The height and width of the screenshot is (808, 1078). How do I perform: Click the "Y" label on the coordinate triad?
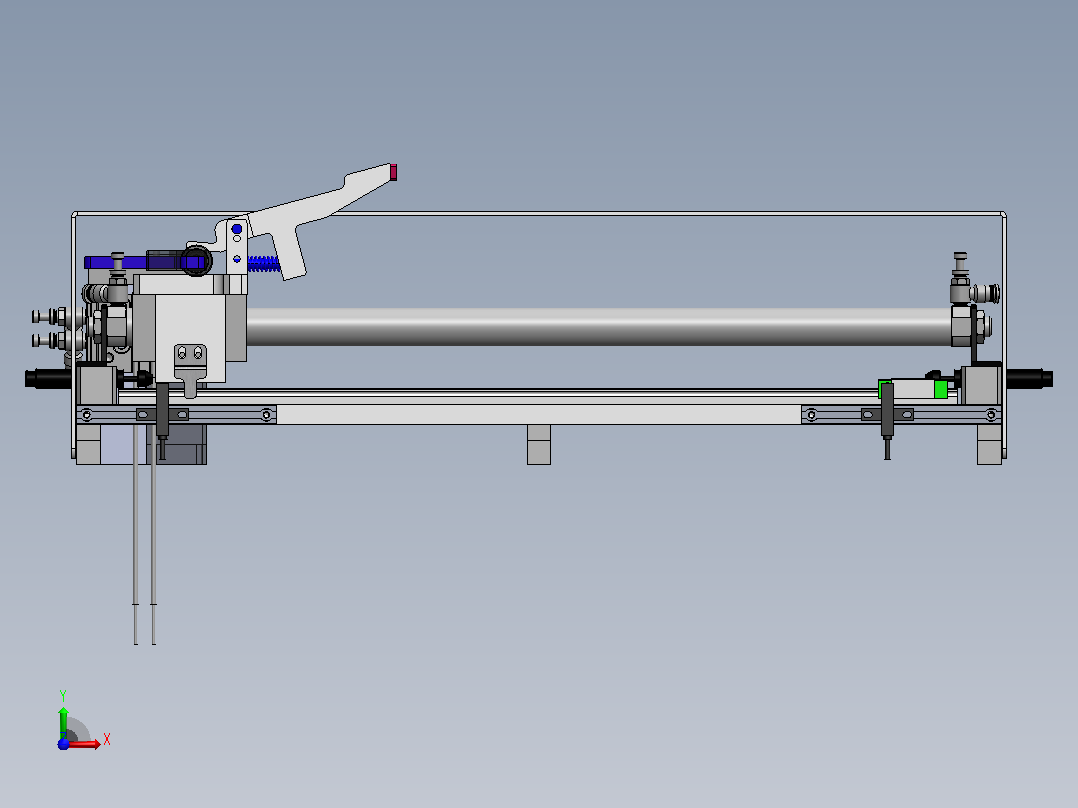[x=63, y=696]
